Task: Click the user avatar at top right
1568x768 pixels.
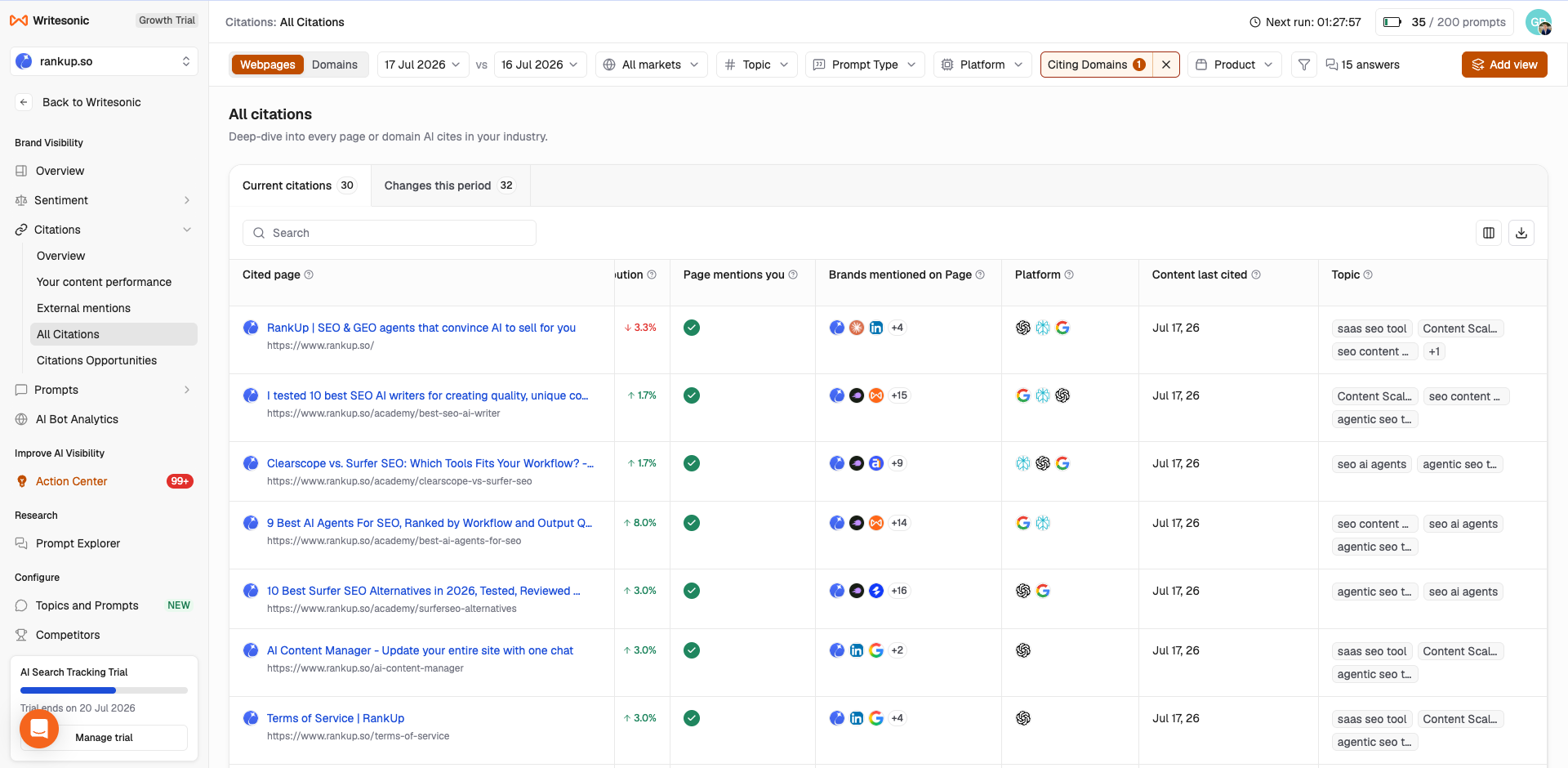Action: [1539, 22]
